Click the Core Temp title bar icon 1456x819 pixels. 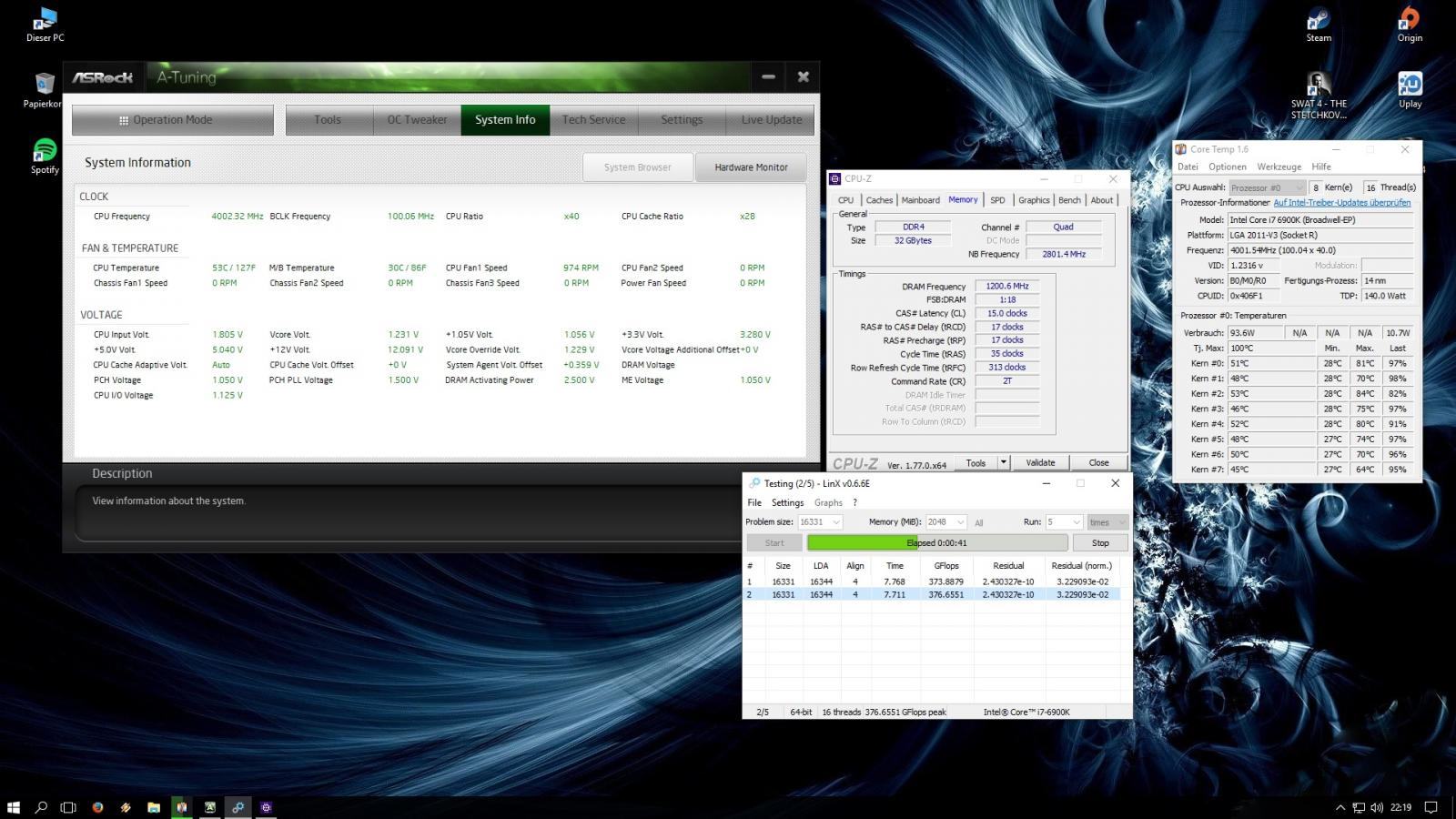click(1181, 149)
